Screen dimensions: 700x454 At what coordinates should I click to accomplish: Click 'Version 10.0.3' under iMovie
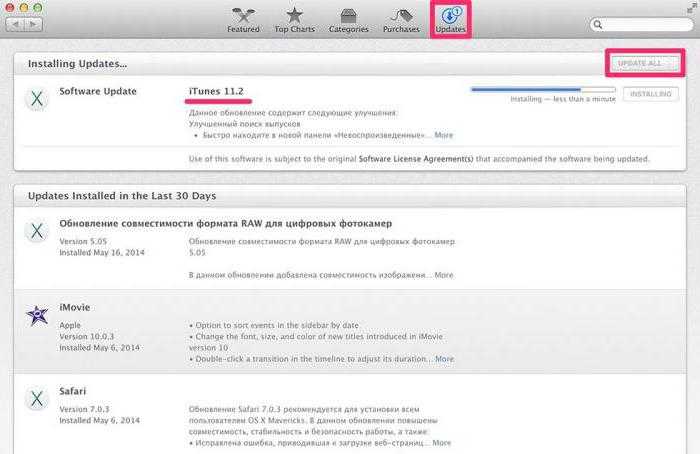(87, 336)
